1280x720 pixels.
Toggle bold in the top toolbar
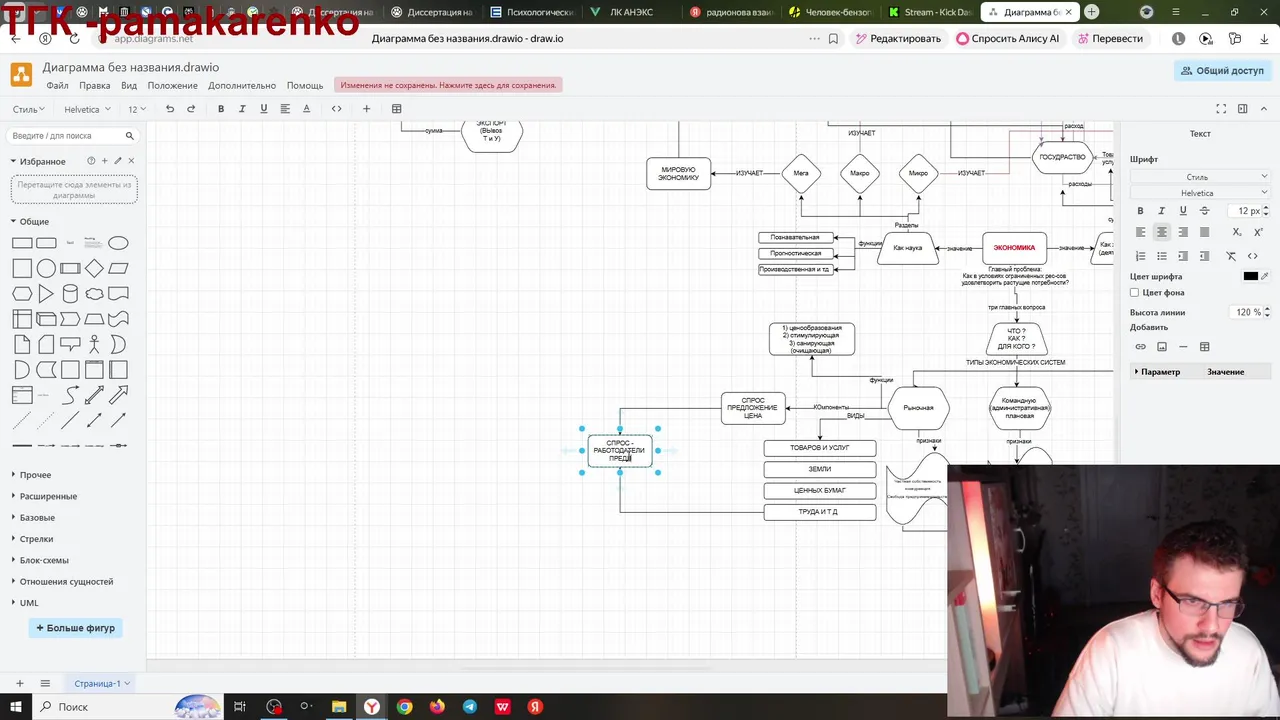[221, 109]
